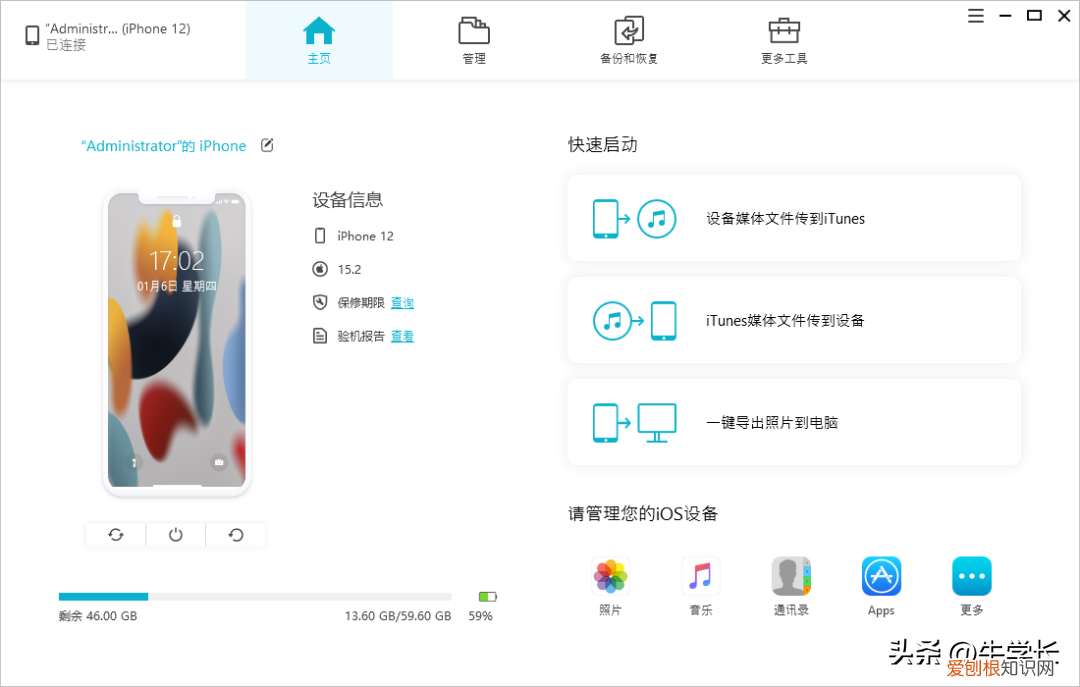Switch to the 管理 tab
The width and height of the screenshot is (1080, 687).
click(x=473, y=40)
